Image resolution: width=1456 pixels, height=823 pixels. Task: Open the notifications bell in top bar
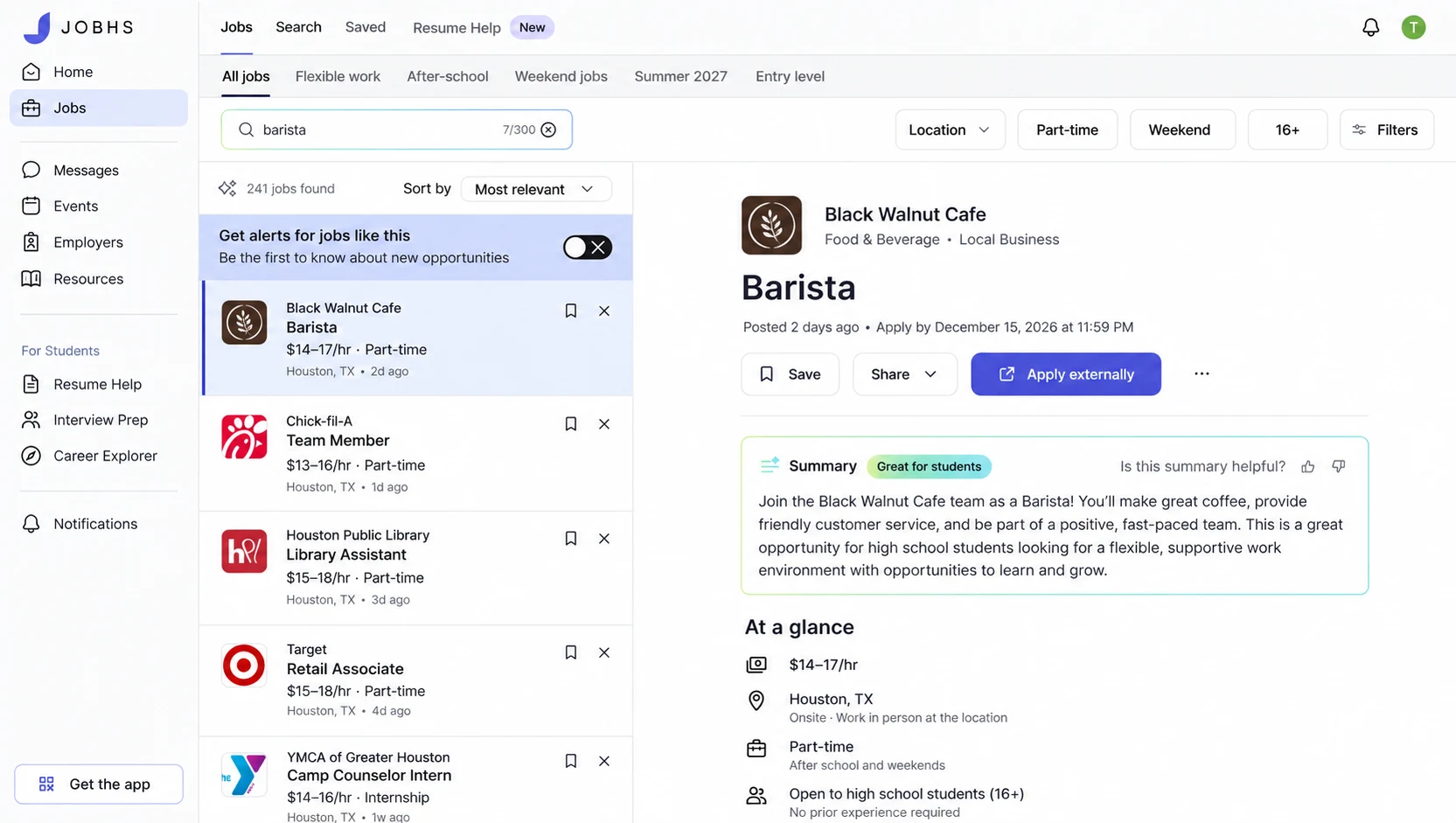pyautogui.click(x=1370, y=27)
